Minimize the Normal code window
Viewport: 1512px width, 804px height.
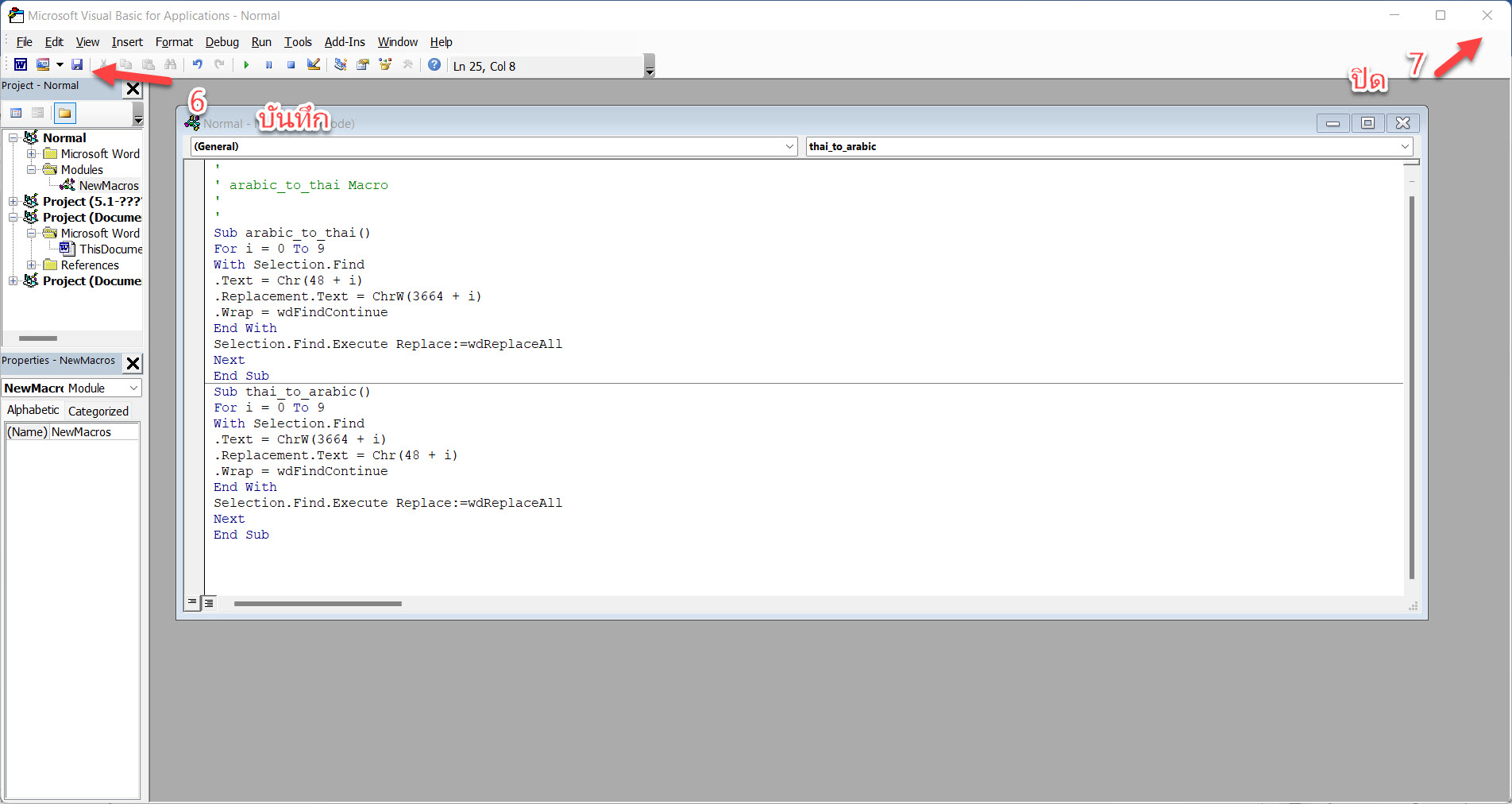[1333, 123]
